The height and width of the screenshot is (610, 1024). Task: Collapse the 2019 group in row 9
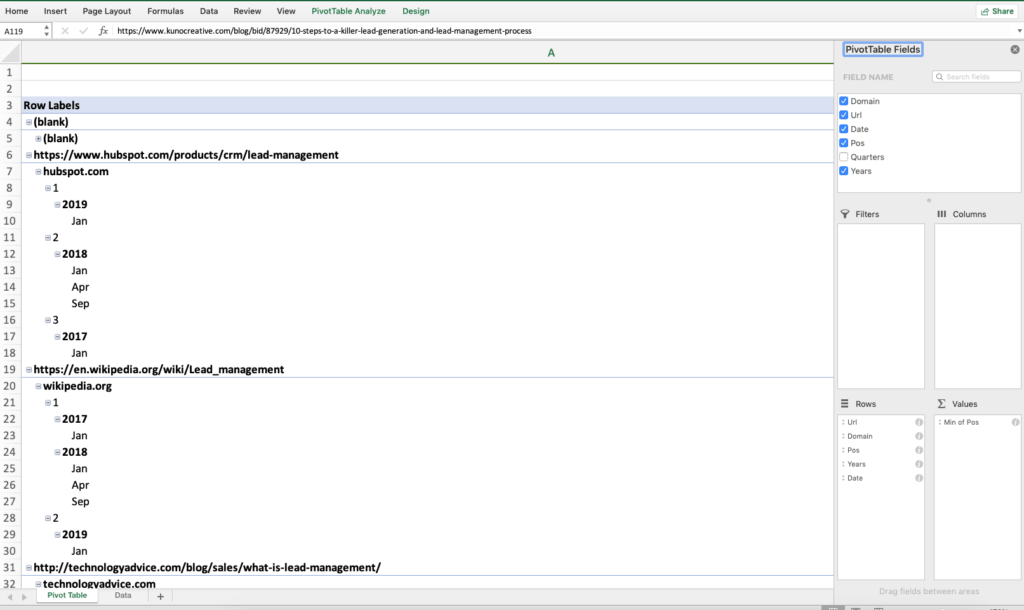pyautogui.click(x=57, y=204)
